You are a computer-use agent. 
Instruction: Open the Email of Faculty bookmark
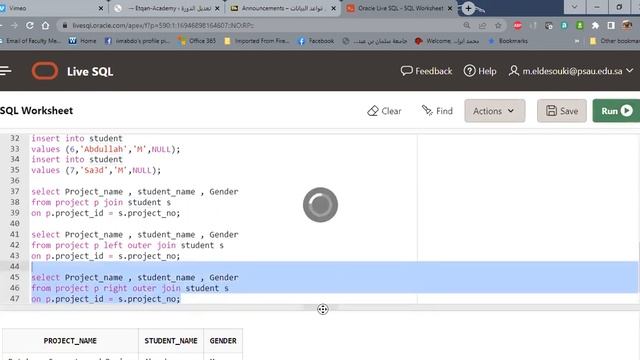[x=31, y=41]
